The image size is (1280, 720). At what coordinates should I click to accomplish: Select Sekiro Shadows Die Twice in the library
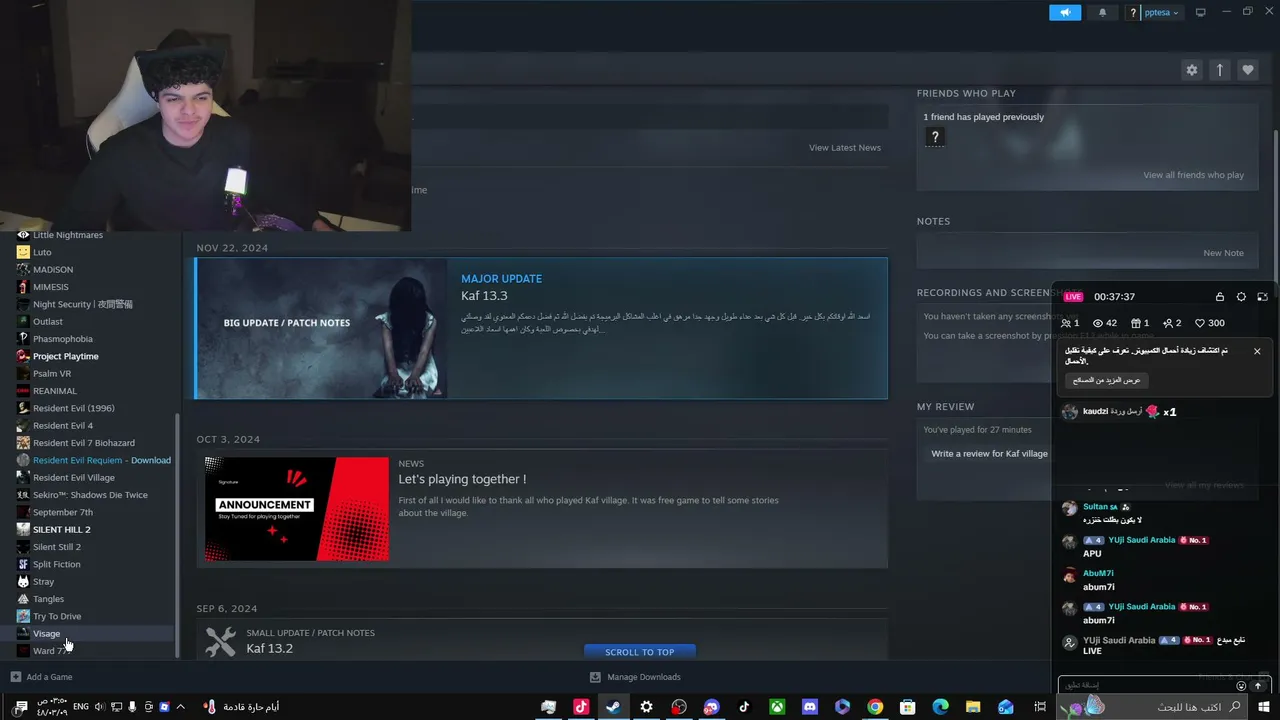point(88,495)
